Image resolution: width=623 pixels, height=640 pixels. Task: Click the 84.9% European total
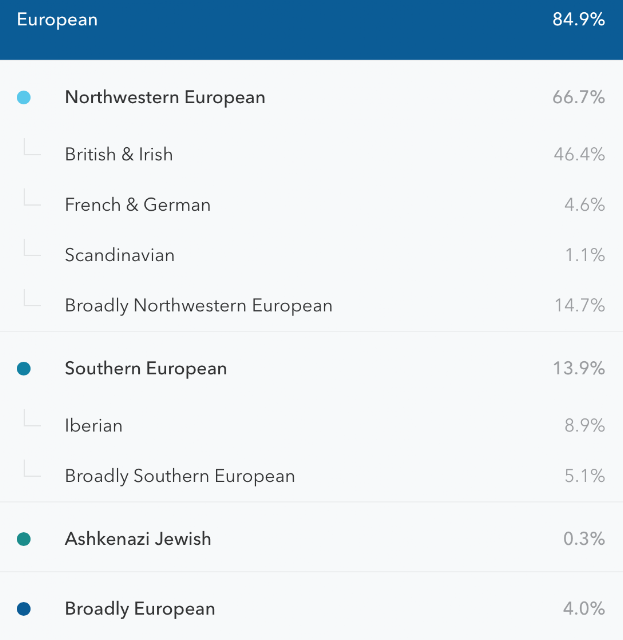[578, 19]
